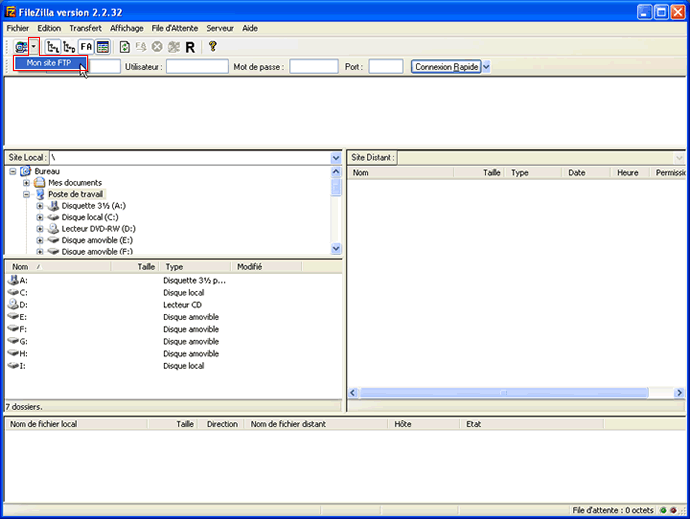Open the Affichage menu
The width and height of the screenshot is (690, 519).
coord(127,28)
